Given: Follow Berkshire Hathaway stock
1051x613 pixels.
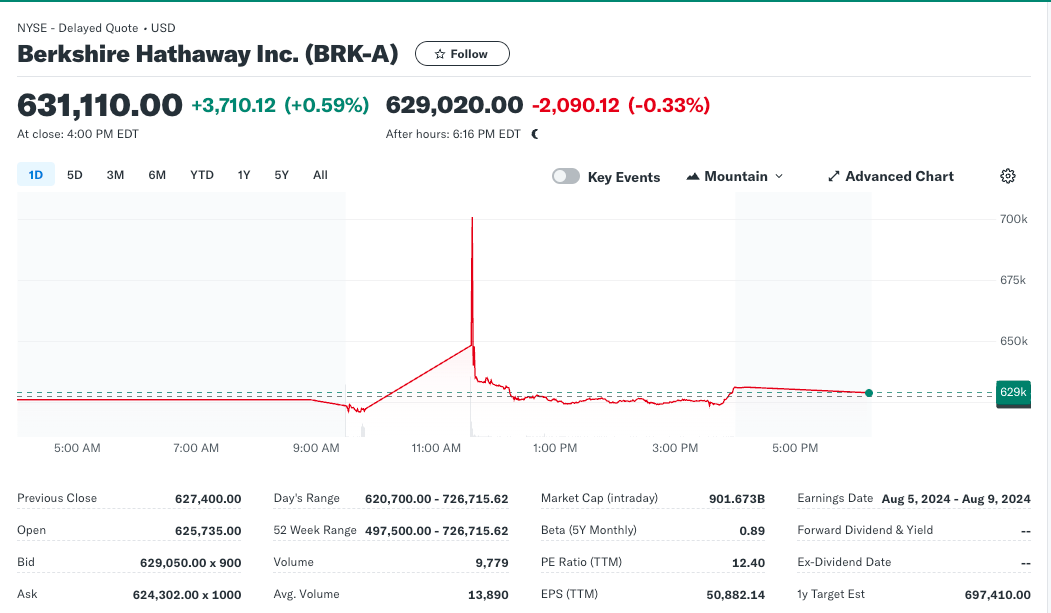Looking at the screenshot, I should [462, 54].
